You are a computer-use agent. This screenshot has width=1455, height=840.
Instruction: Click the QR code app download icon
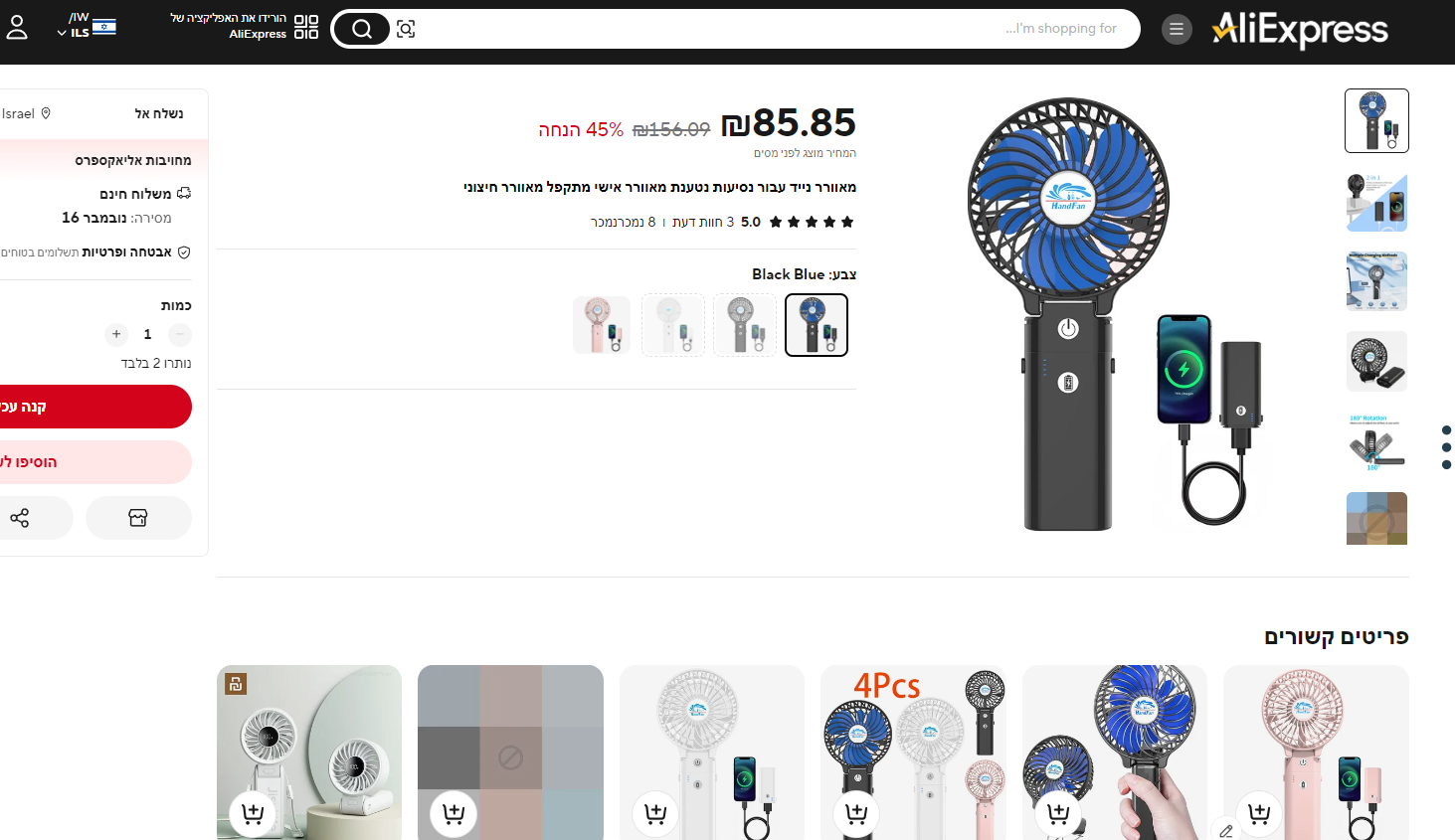tap(306, 27)
